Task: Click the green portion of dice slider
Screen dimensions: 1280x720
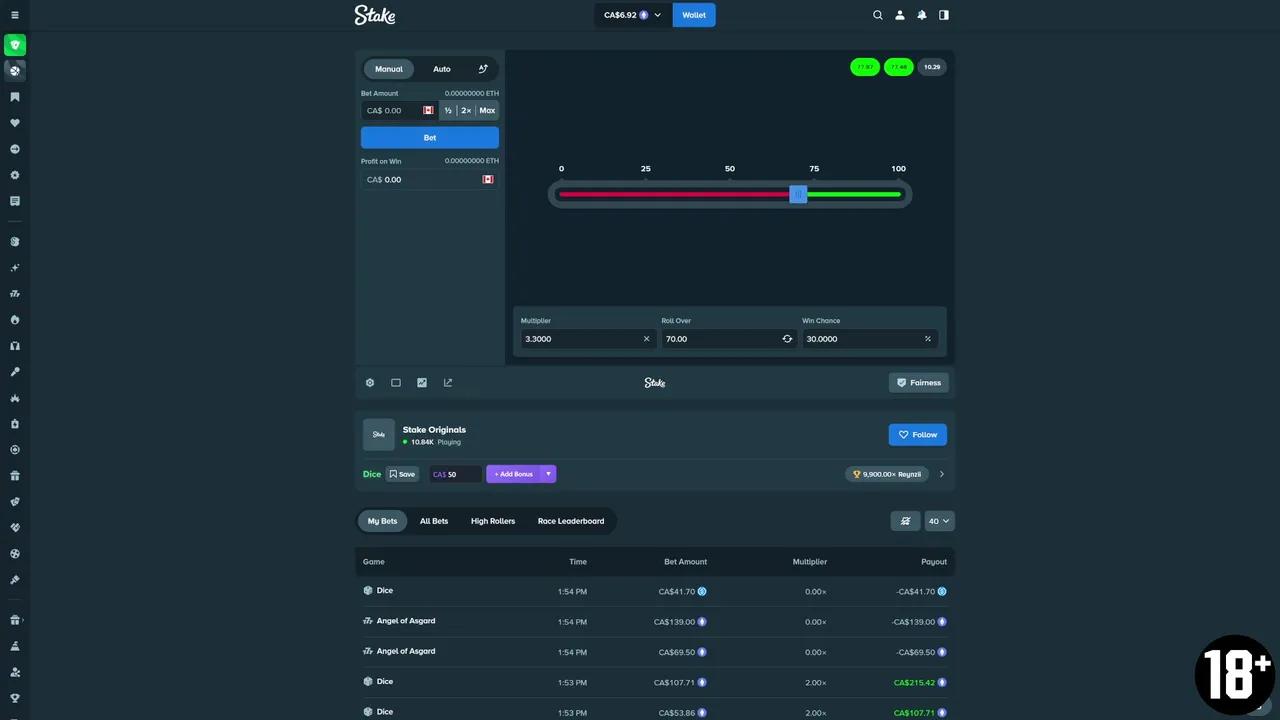Action: pos(854,194)
